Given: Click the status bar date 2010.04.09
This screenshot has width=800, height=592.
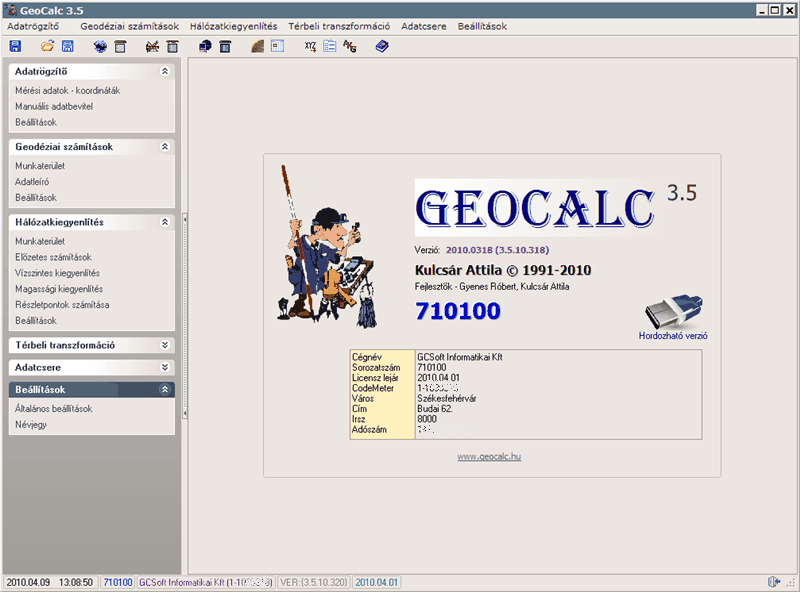Looking at the screenshot, I should pyautogui.click(x=28, y=582).
